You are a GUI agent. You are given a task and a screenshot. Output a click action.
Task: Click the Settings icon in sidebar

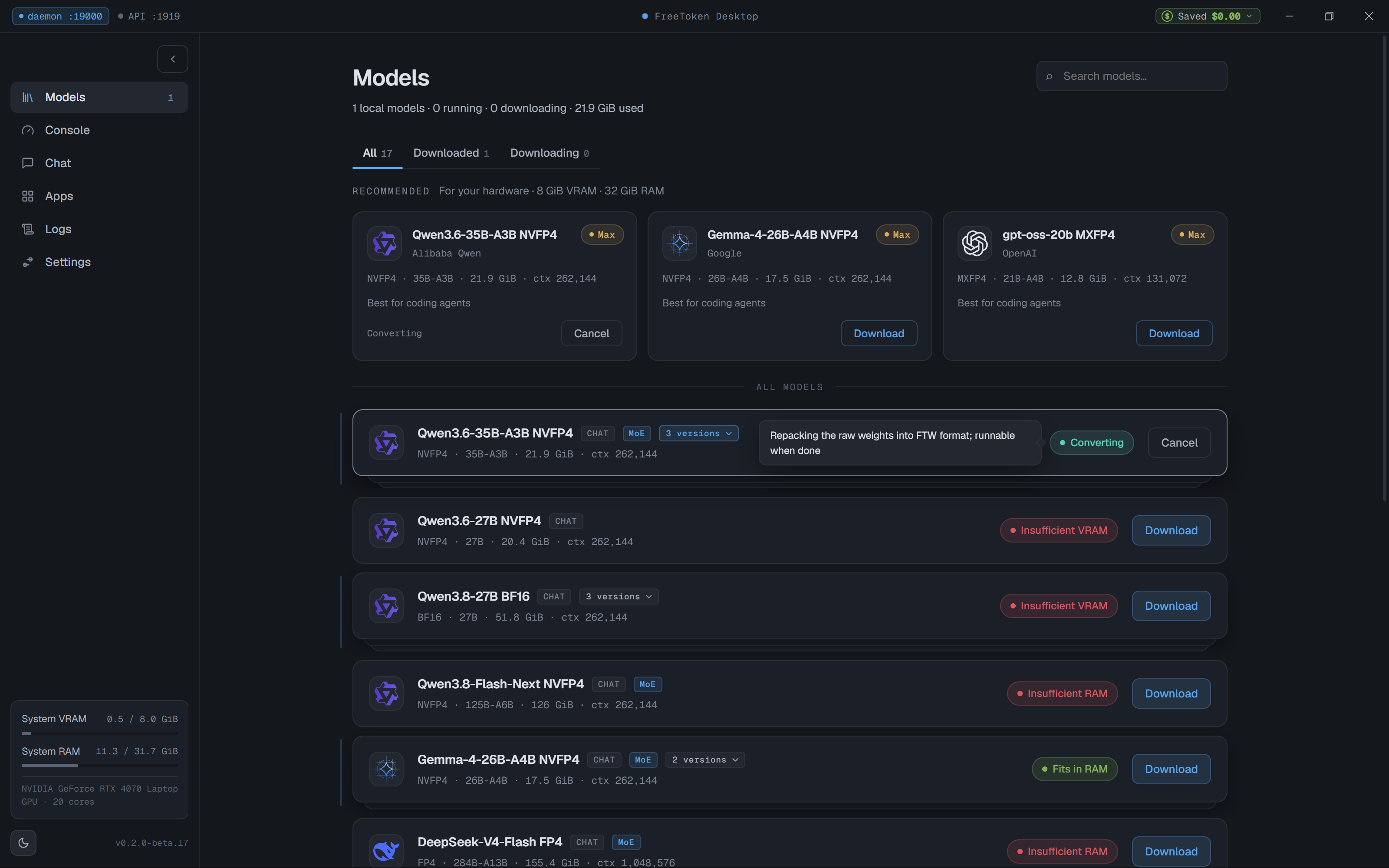[x=27, y=262]
